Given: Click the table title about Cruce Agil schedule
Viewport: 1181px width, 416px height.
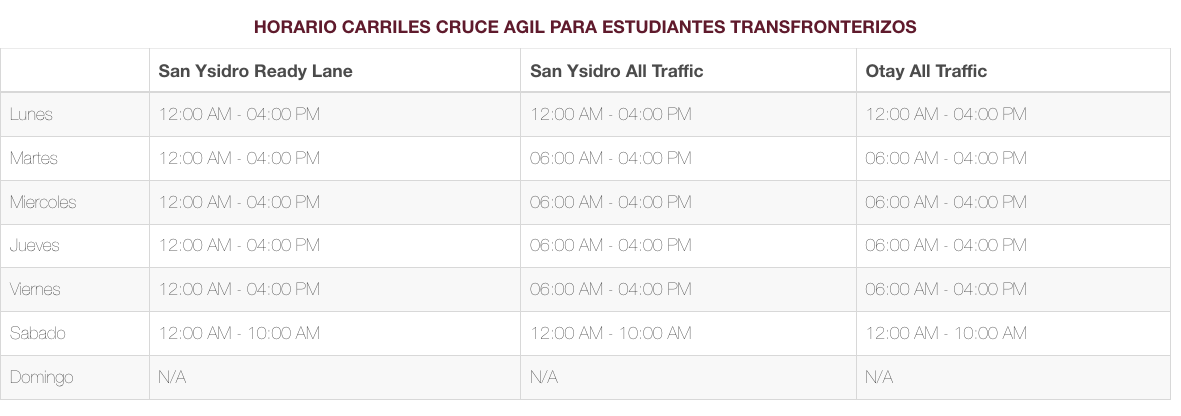Looking at the screenshot, I should point(585,26).
